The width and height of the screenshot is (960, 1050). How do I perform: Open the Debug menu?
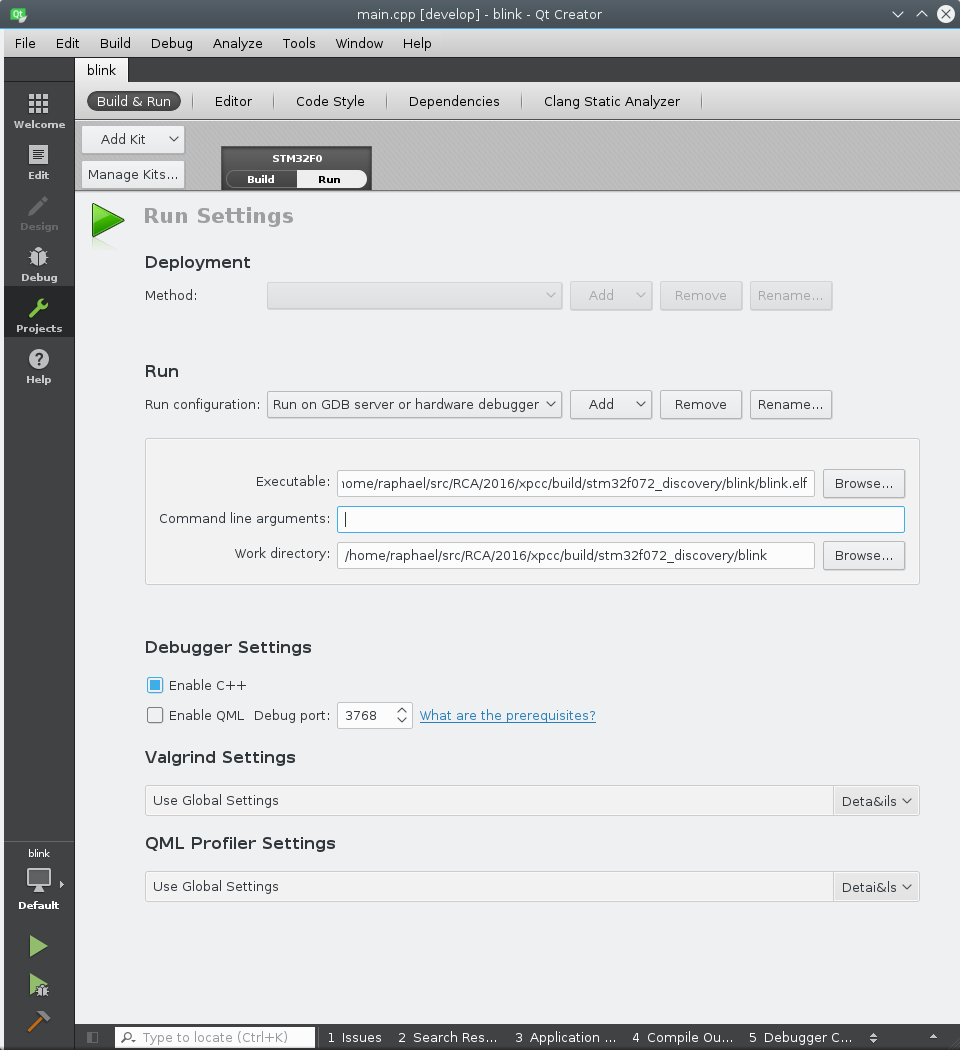(x=172, y=44)
